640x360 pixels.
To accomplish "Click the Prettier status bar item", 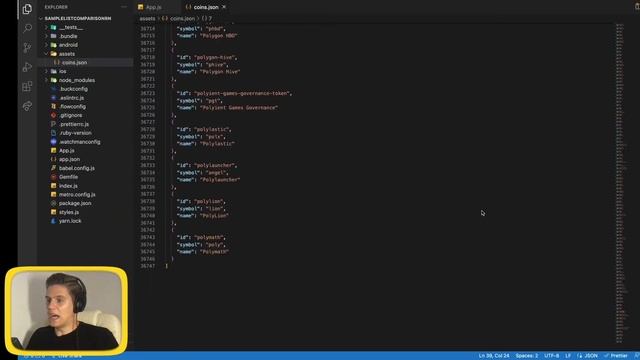I will point(616,356).
